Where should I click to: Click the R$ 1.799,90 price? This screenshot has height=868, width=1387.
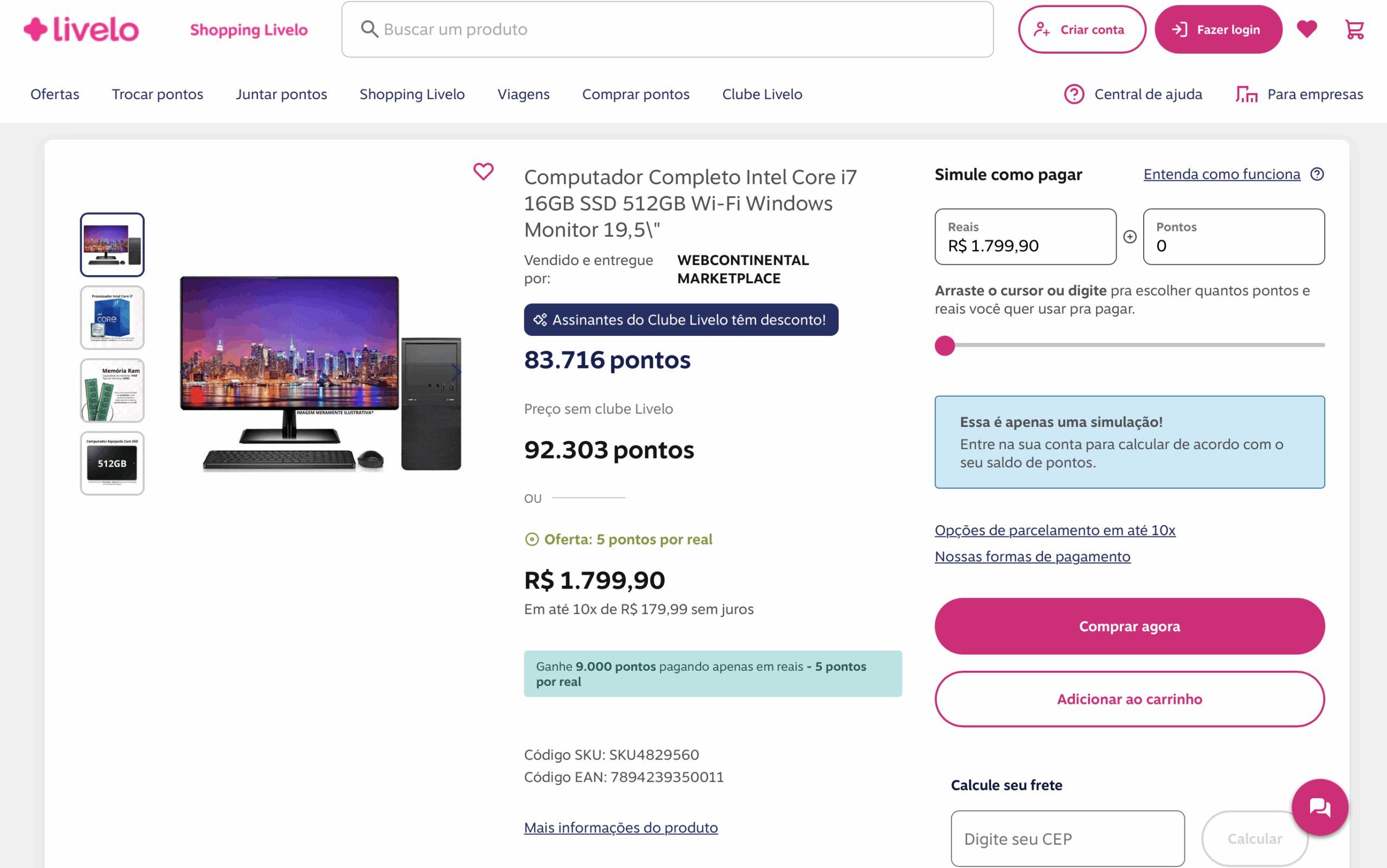[x=594, y=580]
